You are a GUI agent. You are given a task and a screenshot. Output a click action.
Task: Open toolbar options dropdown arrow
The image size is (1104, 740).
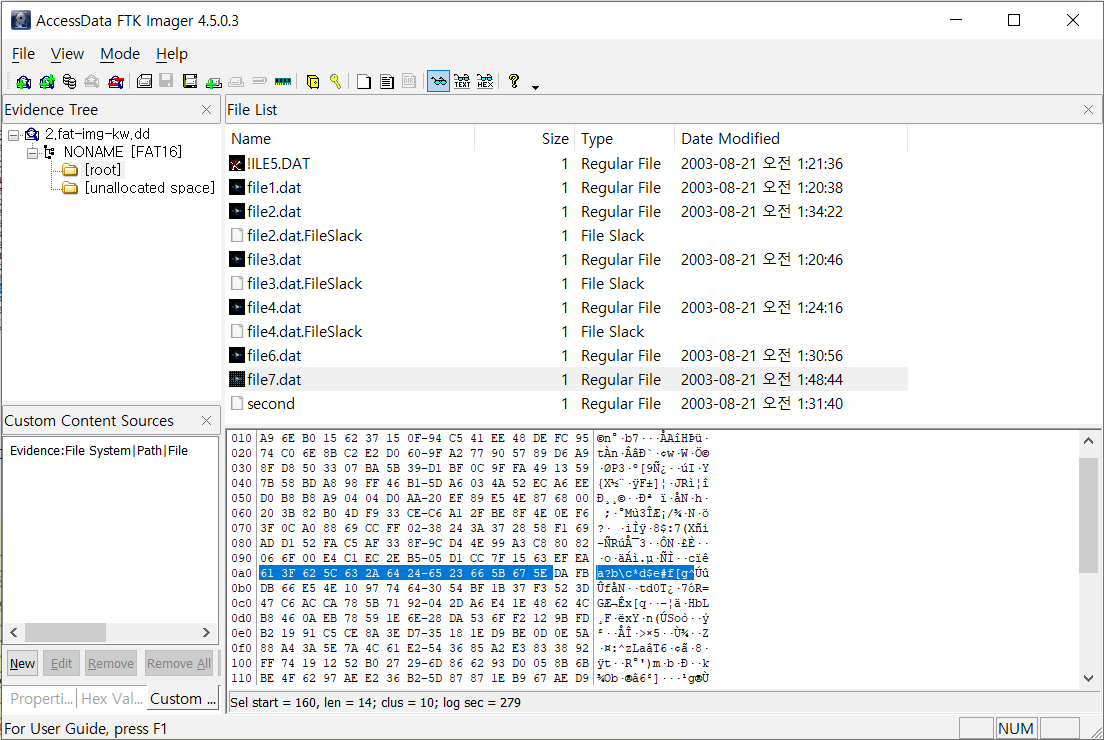535,87
